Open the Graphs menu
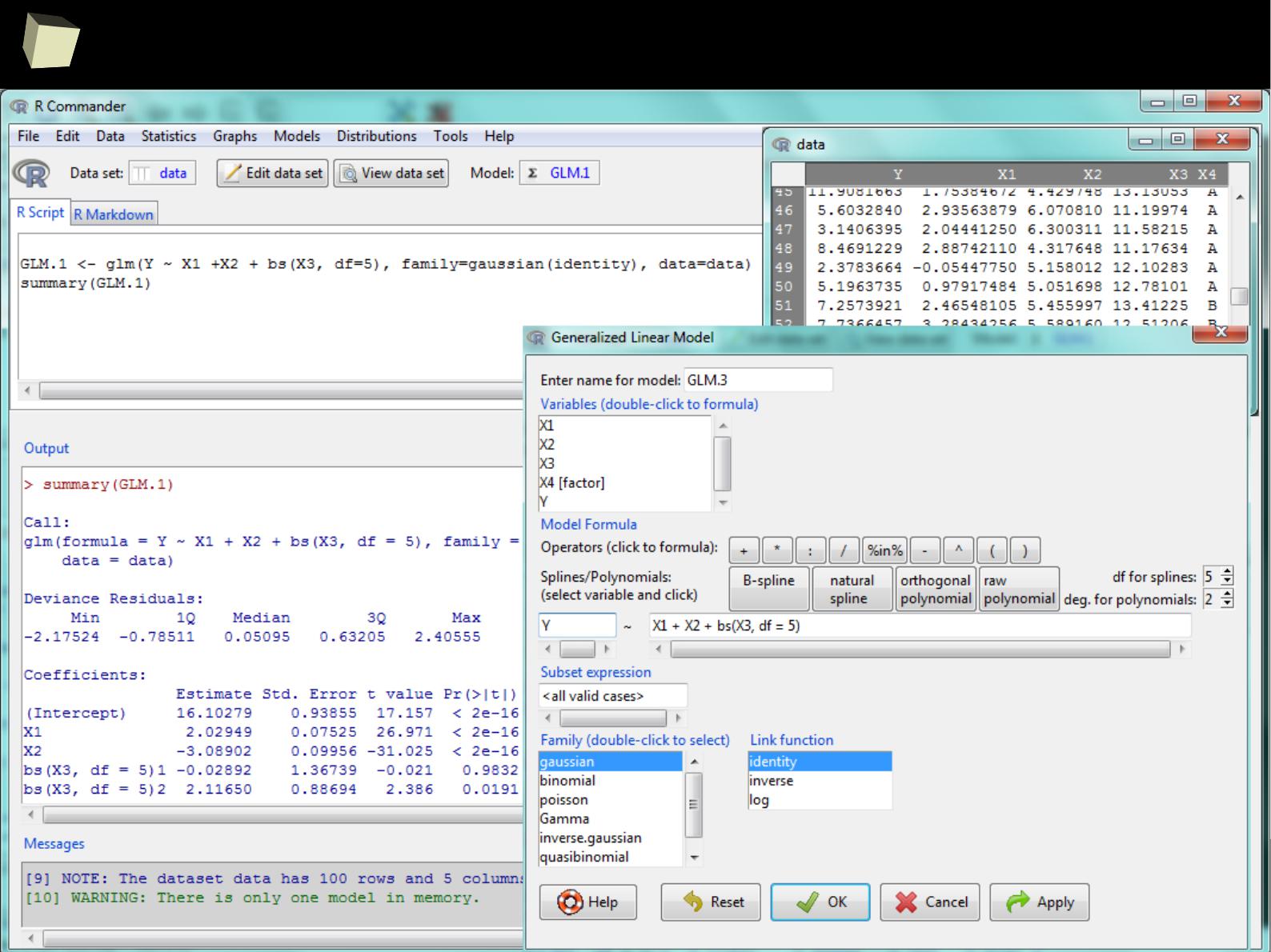This screenshot has height=952, width=1271. click(235, 136)
